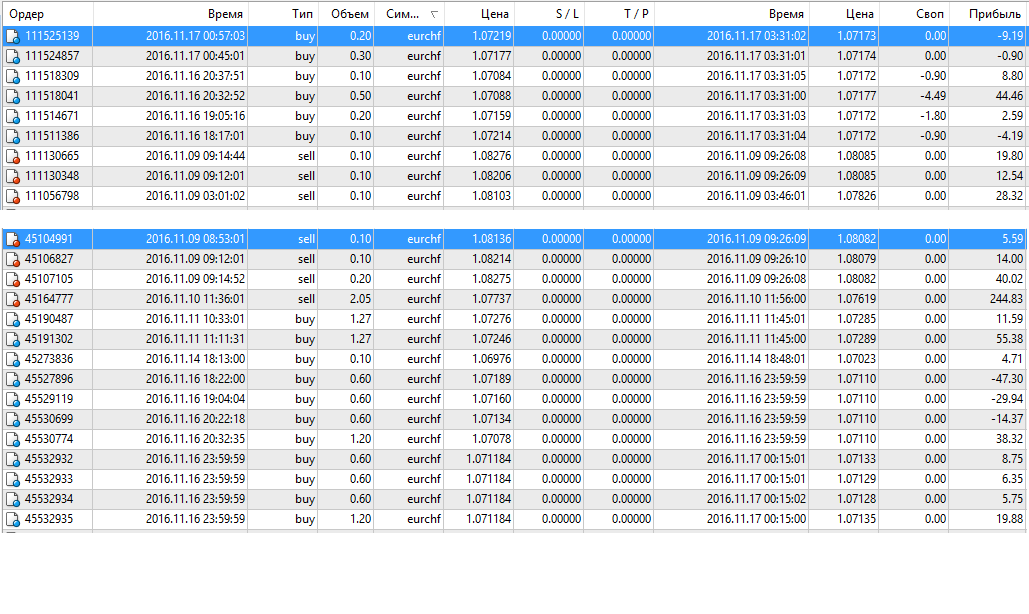This screenshot has height=614, width=1029.
Task: Click the order icon for 45532932
Action: 12,460
